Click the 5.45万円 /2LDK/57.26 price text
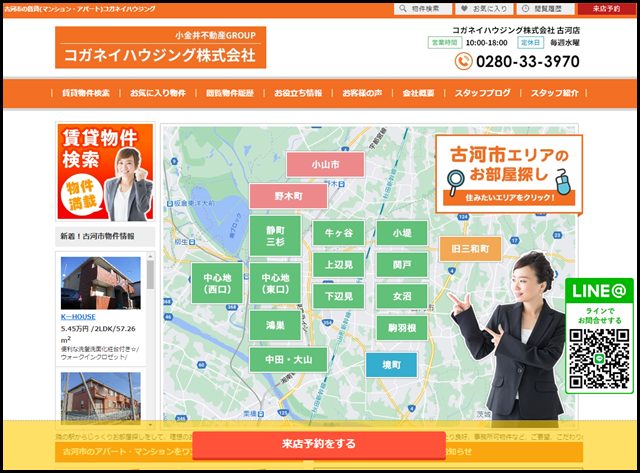The image size is (640, 473). pos(98,329)
